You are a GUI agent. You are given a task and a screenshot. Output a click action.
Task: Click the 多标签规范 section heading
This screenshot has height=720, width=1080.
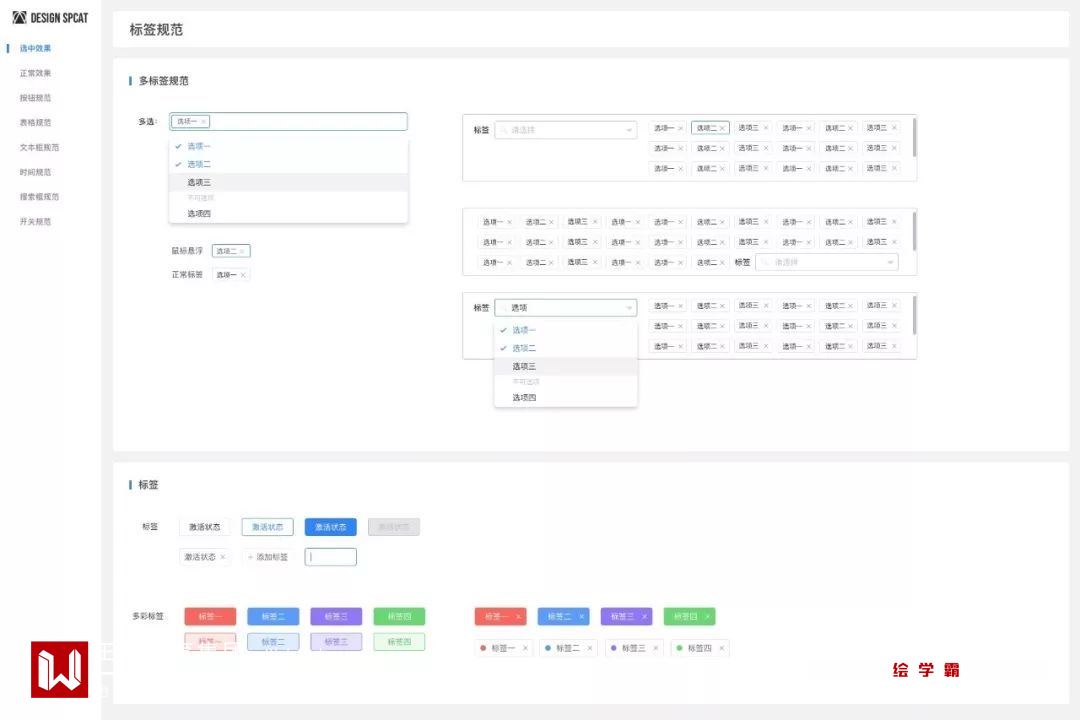click(x=164, y=81)
